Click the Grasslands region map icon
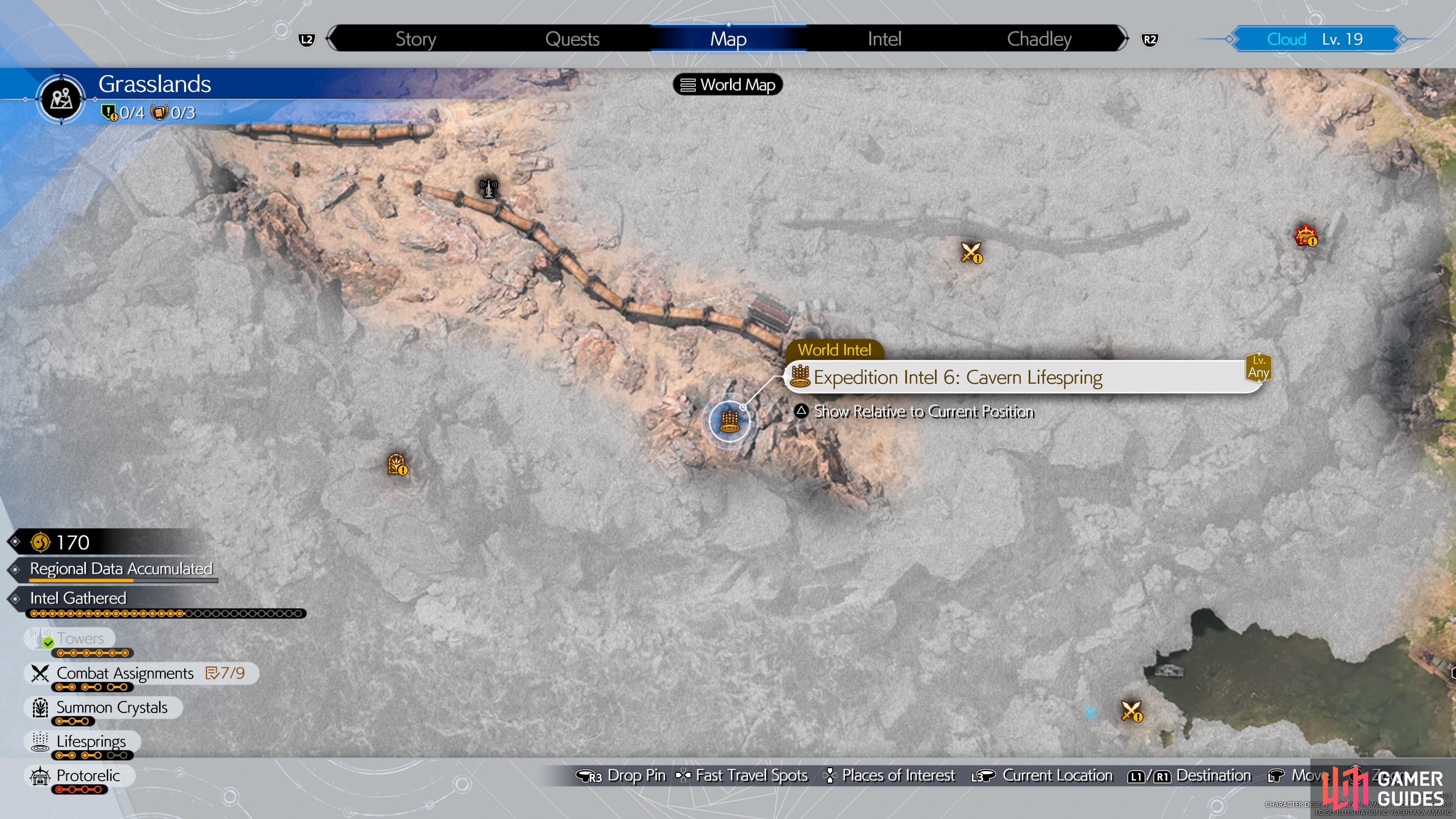This screenshot has width=1456, height=819. pos(61,99)
